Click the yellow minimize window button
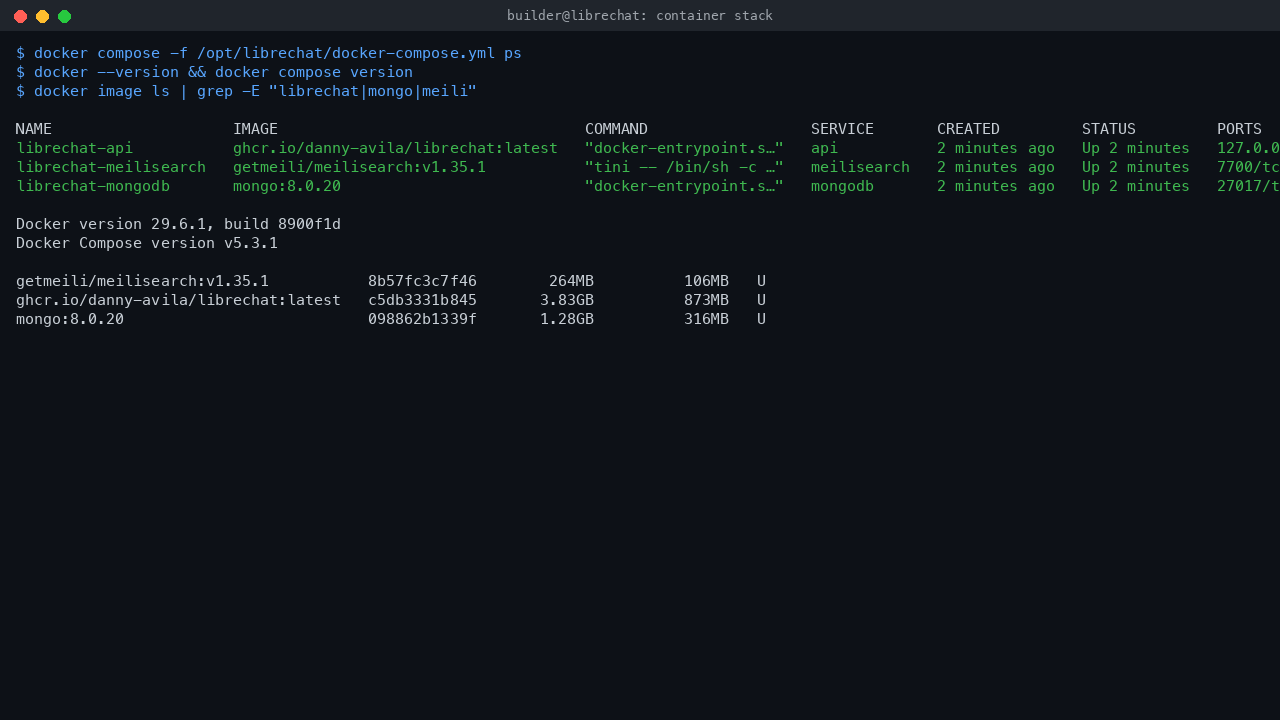The image size is (1280, 720). point(42,16)
